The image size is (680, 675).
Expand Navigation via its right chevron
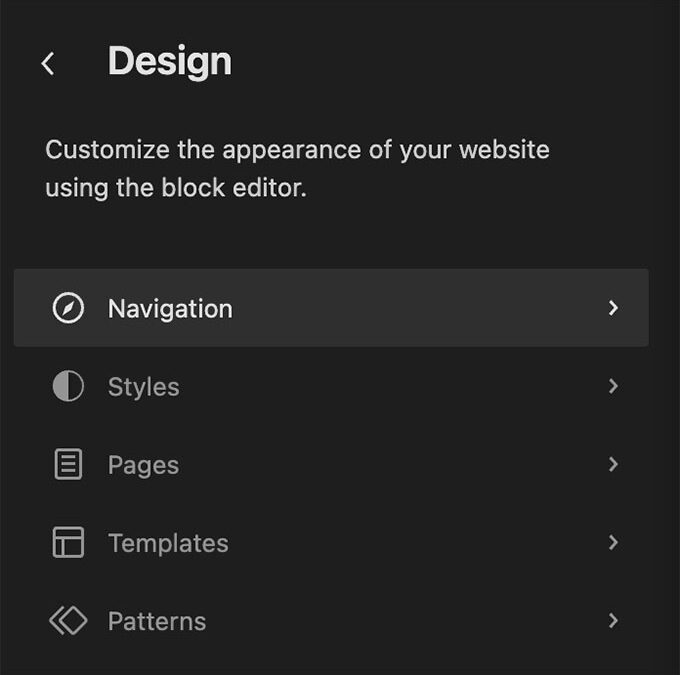tap(613, 308)
